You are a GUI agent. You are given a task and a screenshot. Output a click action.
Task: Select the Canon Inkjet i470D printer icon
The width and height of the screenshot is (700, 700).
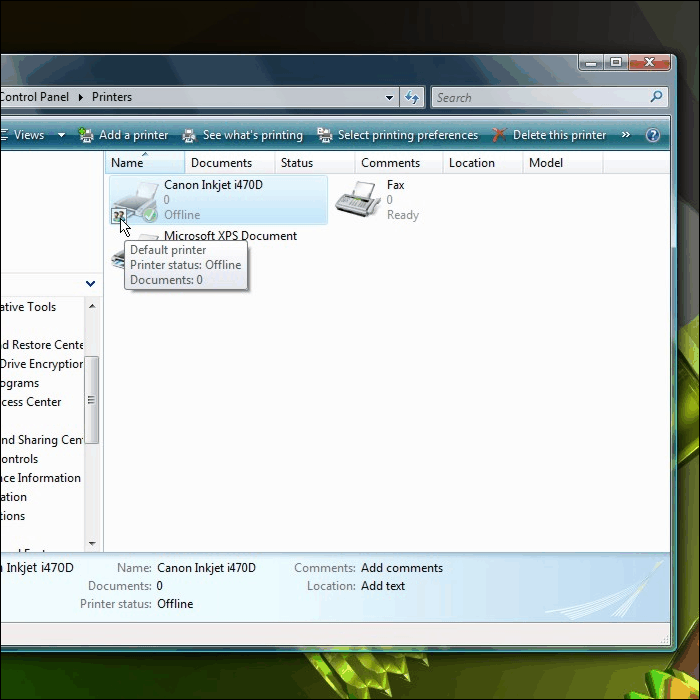tap(134, 200)
